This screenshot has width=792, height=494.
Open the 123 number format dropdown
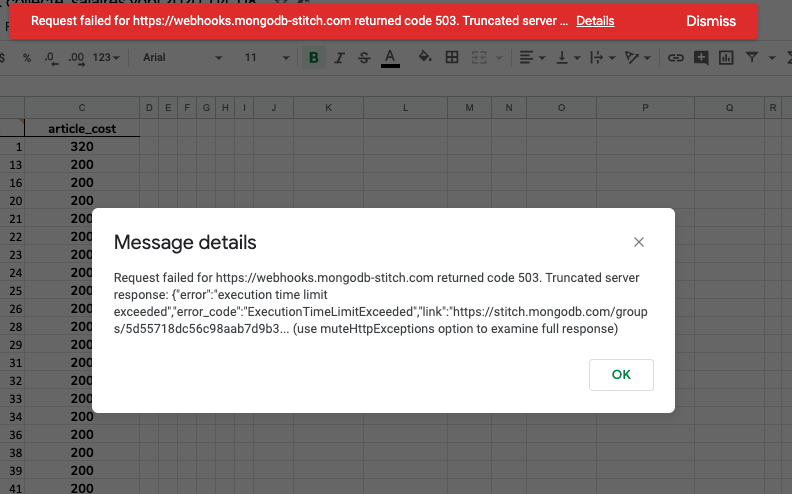106,58
